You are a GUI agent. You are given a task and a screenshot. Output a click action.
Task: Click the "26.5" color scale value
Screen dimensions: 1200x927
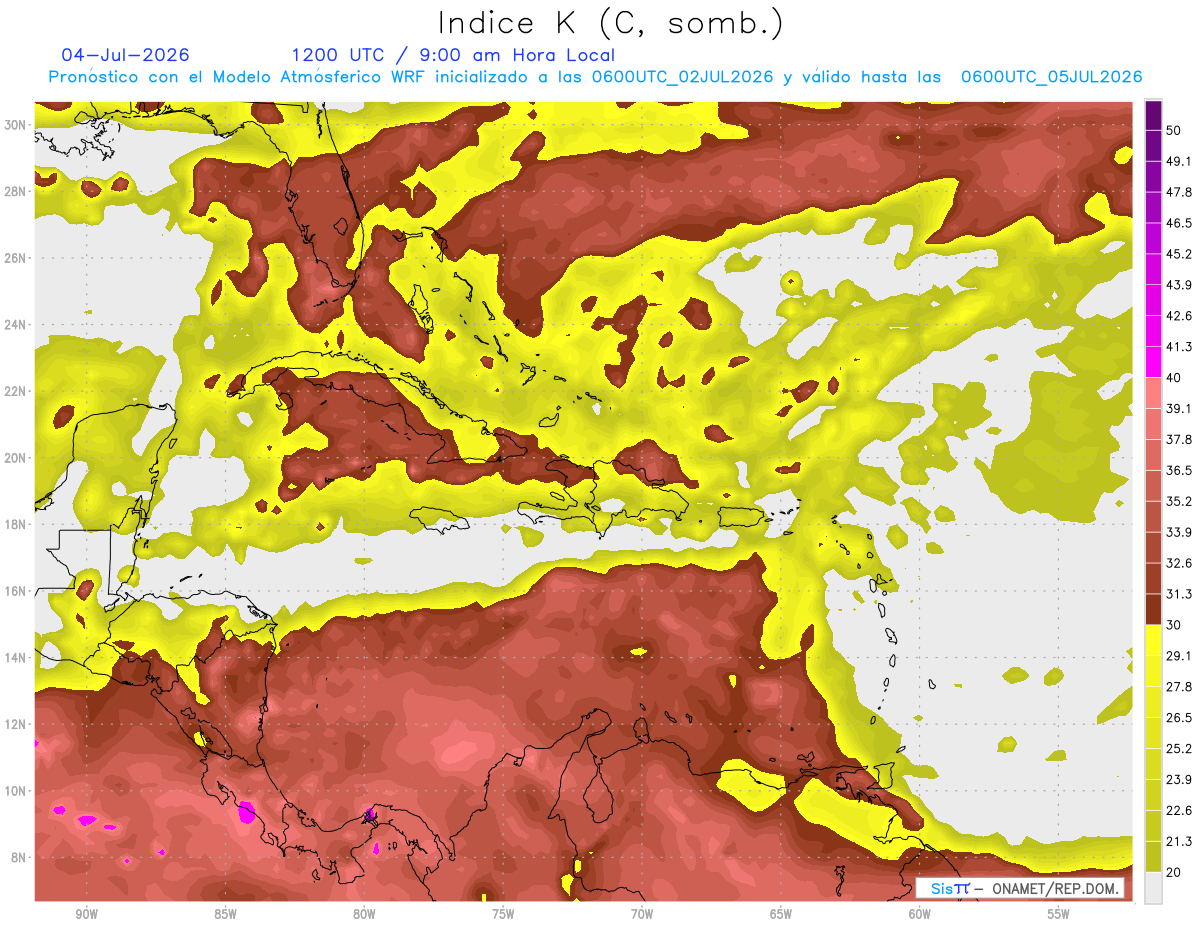pyautogui.click(x=1178, y=718)
